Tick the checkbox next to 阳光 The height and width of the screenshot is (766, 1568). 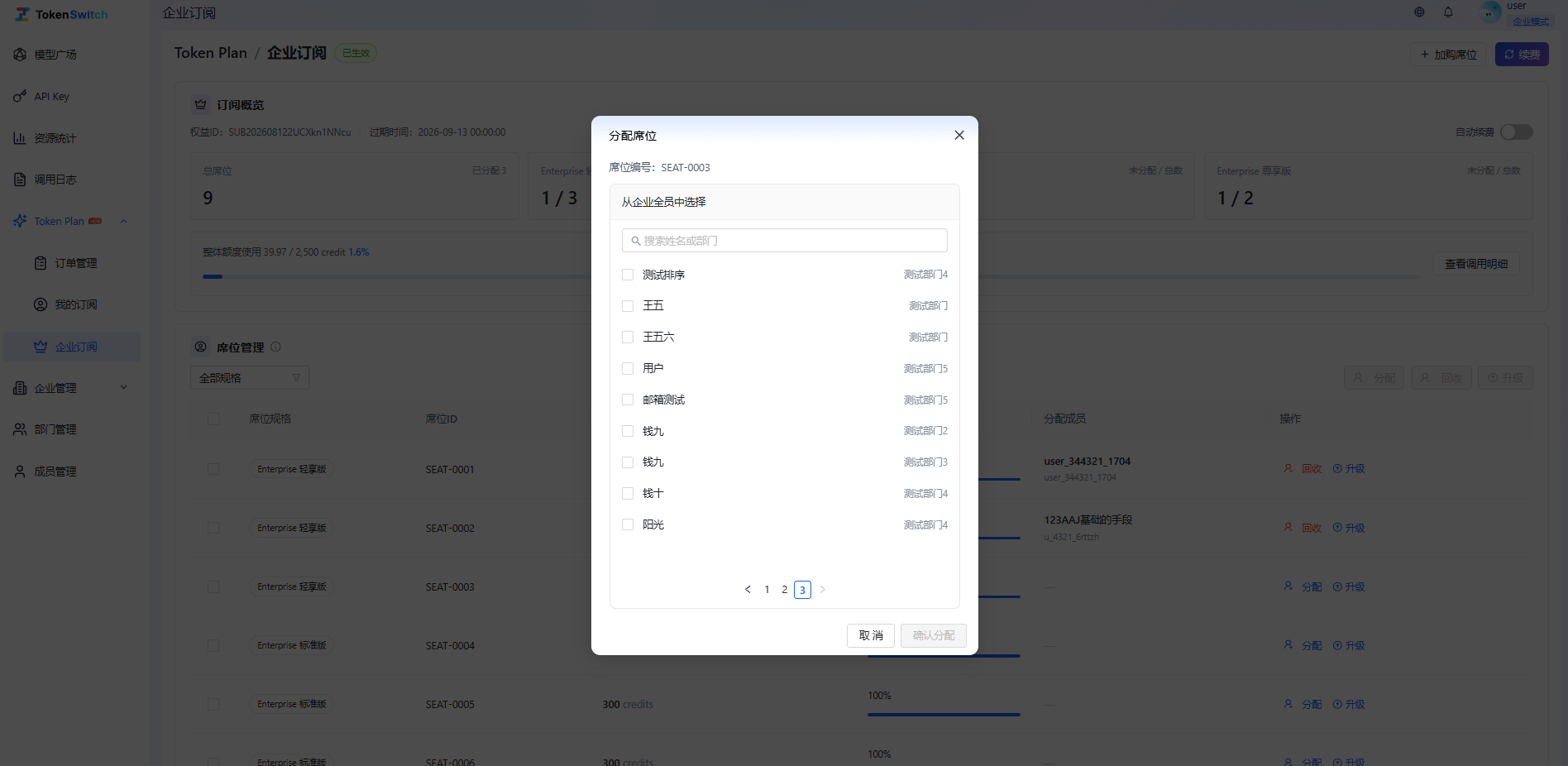coord(628,524)
